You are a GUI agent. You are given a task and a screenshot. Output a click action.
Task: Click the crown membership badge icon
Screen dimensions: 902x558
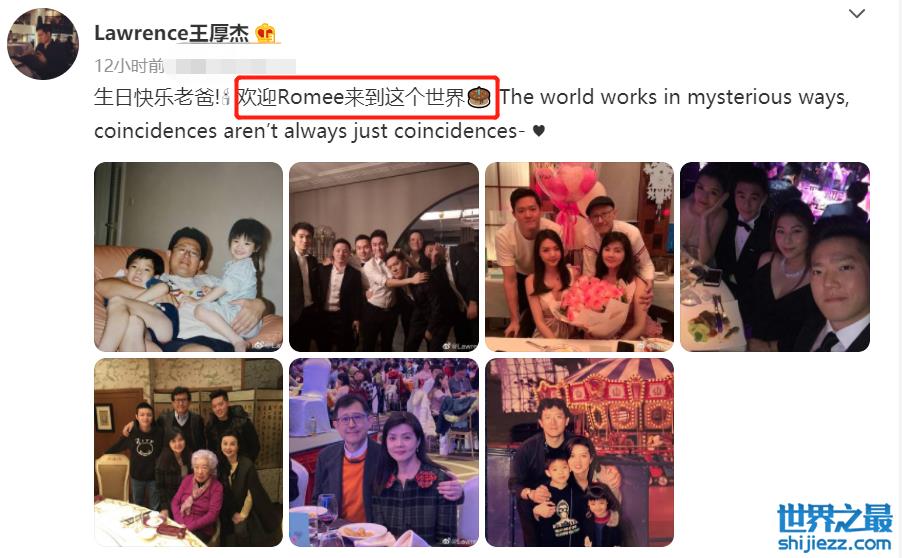(x=265, y=33)
